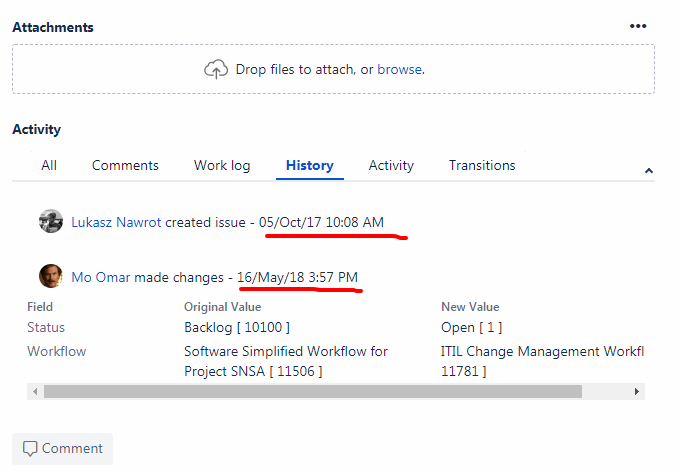Image resolution: width=681 pixels, height=472 pixels.
Task: Click the Attachments section heading
Action: coord(53,27)
